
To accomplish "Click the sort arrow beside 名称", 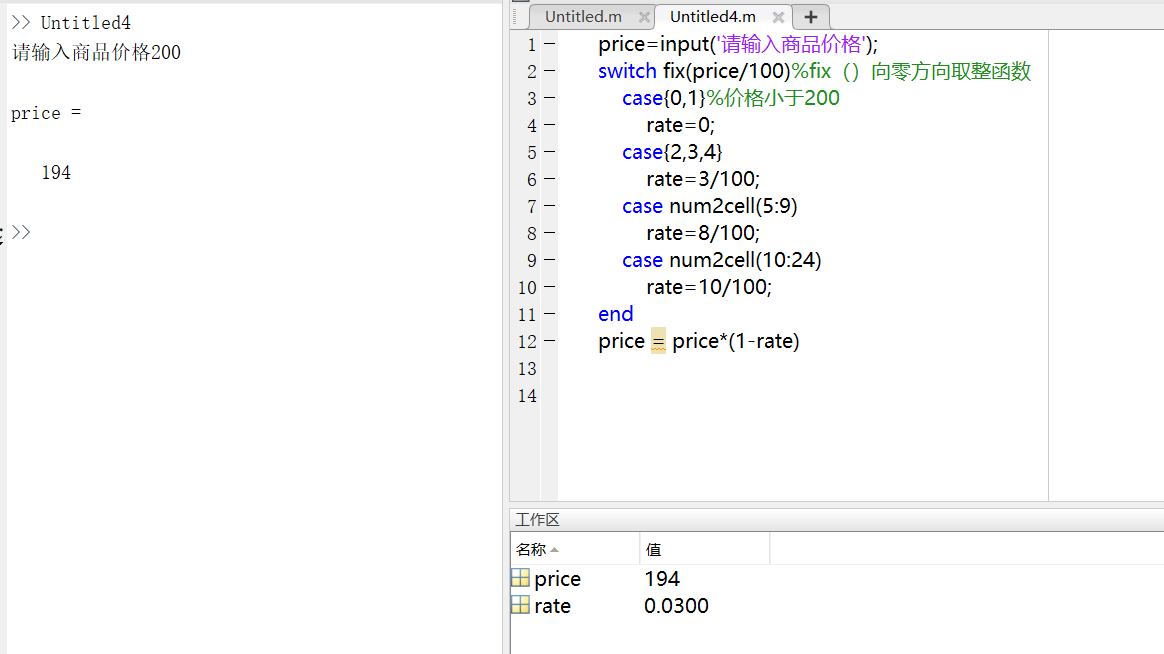I will coord(555,550).
